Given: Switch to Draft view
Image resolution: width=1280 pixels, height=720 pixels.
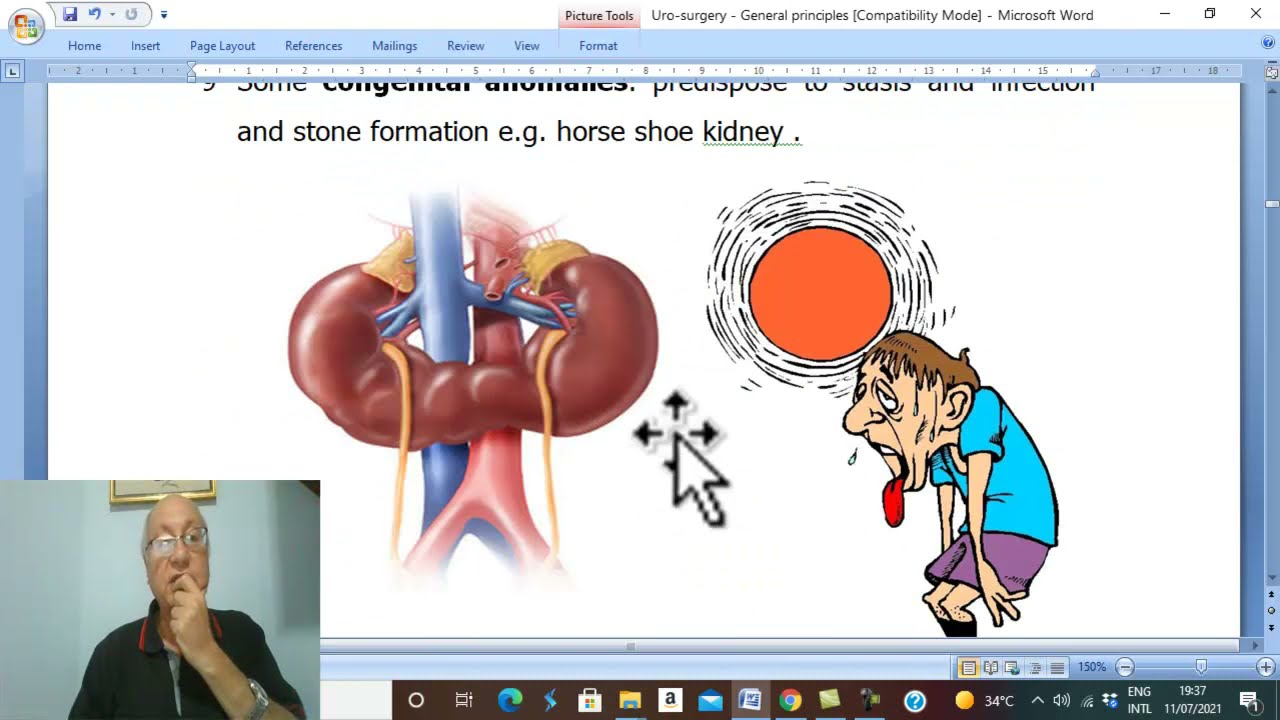Looking at the screenshot, I should (1056, 667).
